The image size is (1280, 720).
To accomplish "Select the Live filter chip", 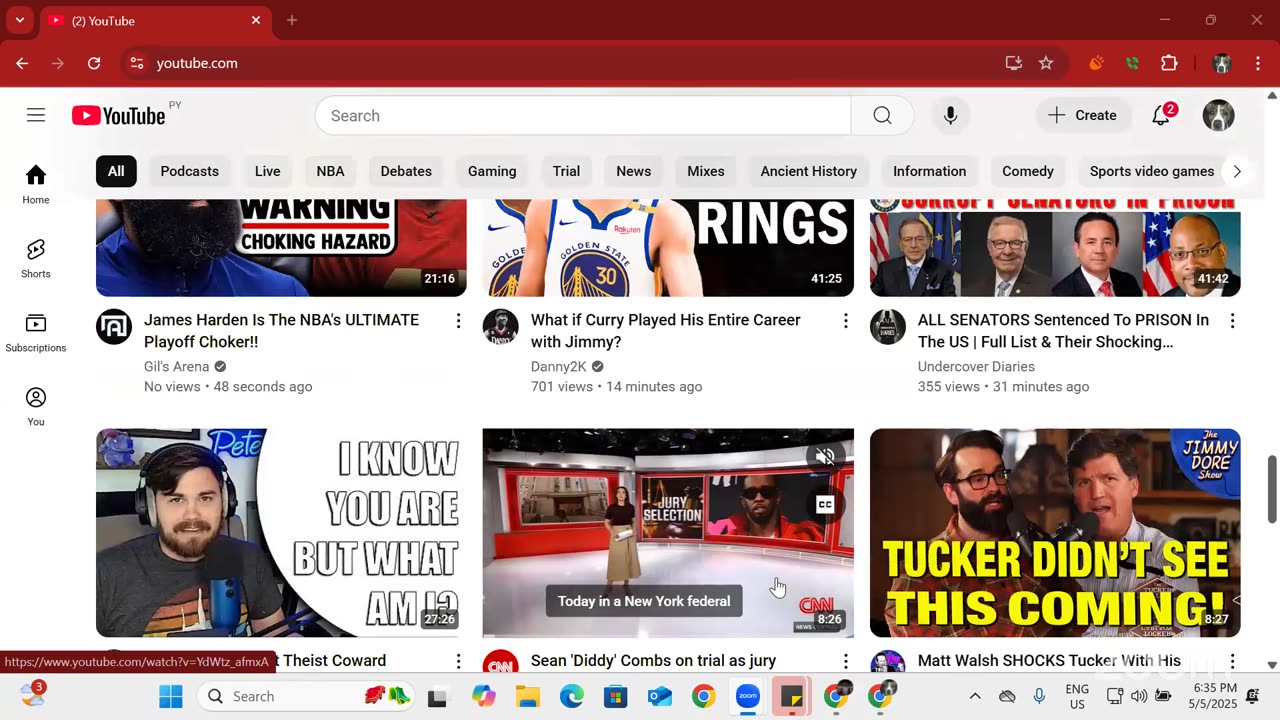I will (267, 171).
